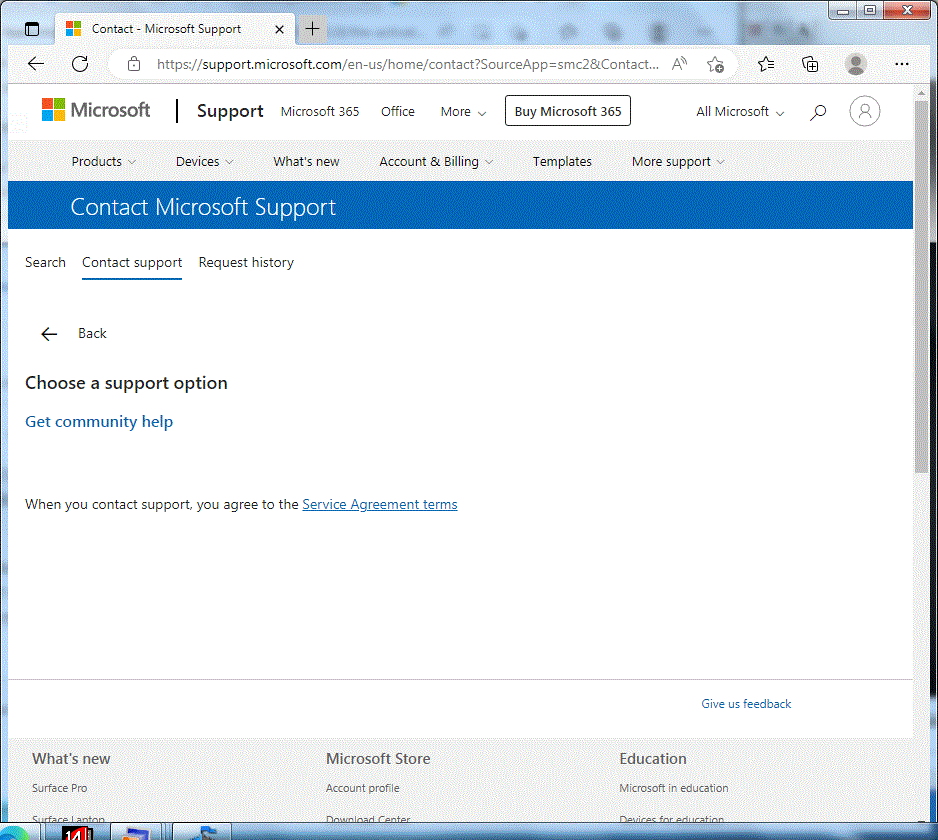Click the address bar URL
The width and height of the screenshot is (938, 840).
407,64
